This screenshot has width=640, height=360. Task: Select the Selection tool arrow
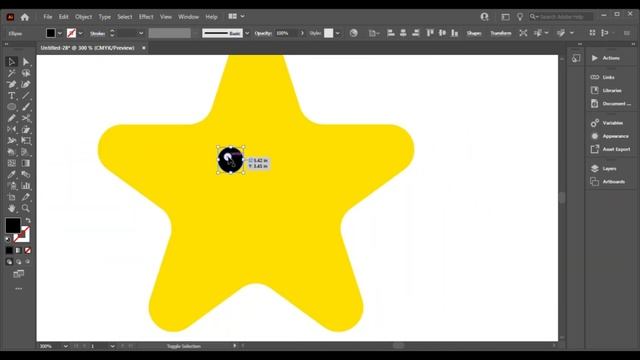click(11, 62)
